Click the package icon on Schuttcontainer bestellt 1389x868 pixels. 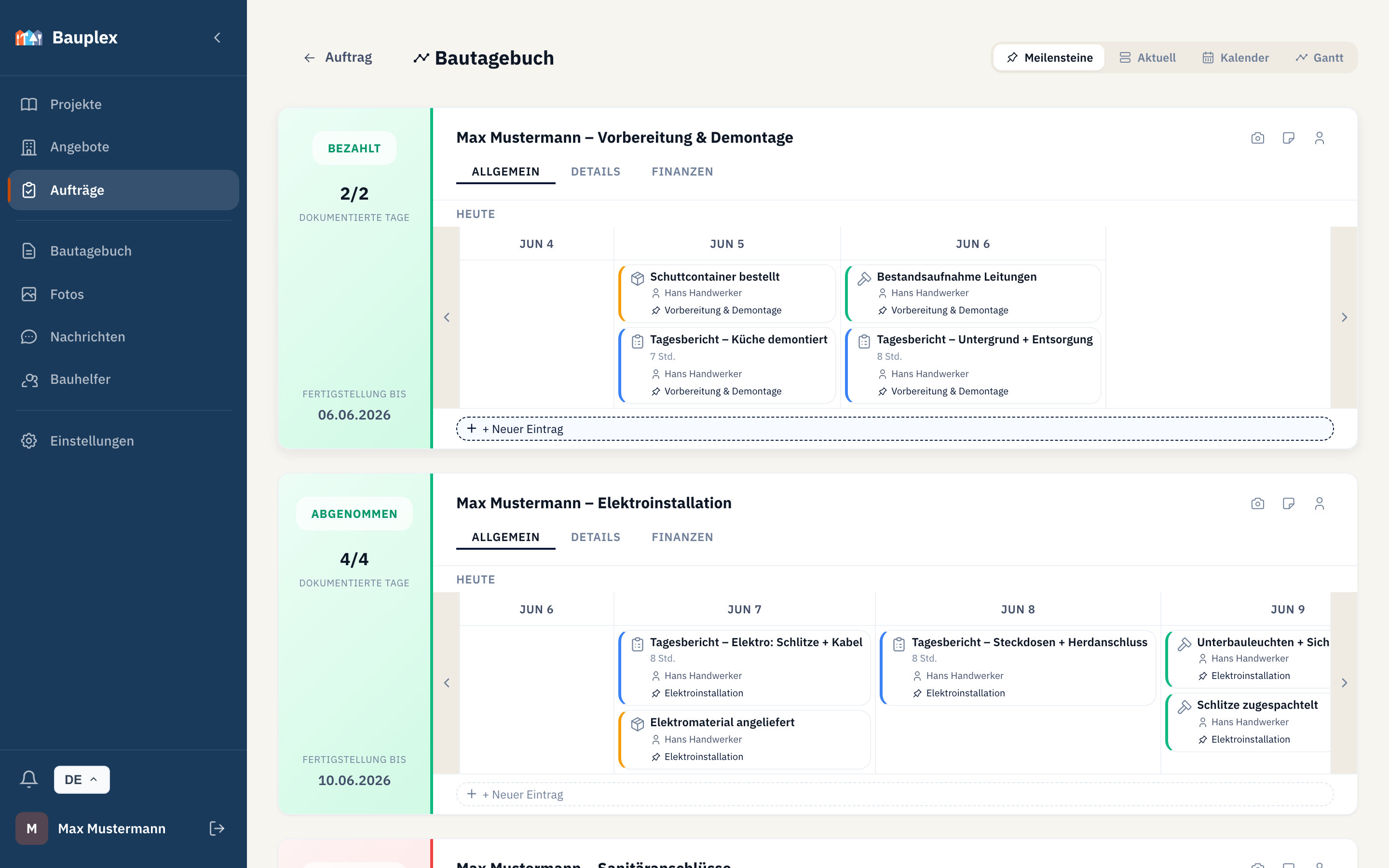pyautogui.click(x=637, y=278)
